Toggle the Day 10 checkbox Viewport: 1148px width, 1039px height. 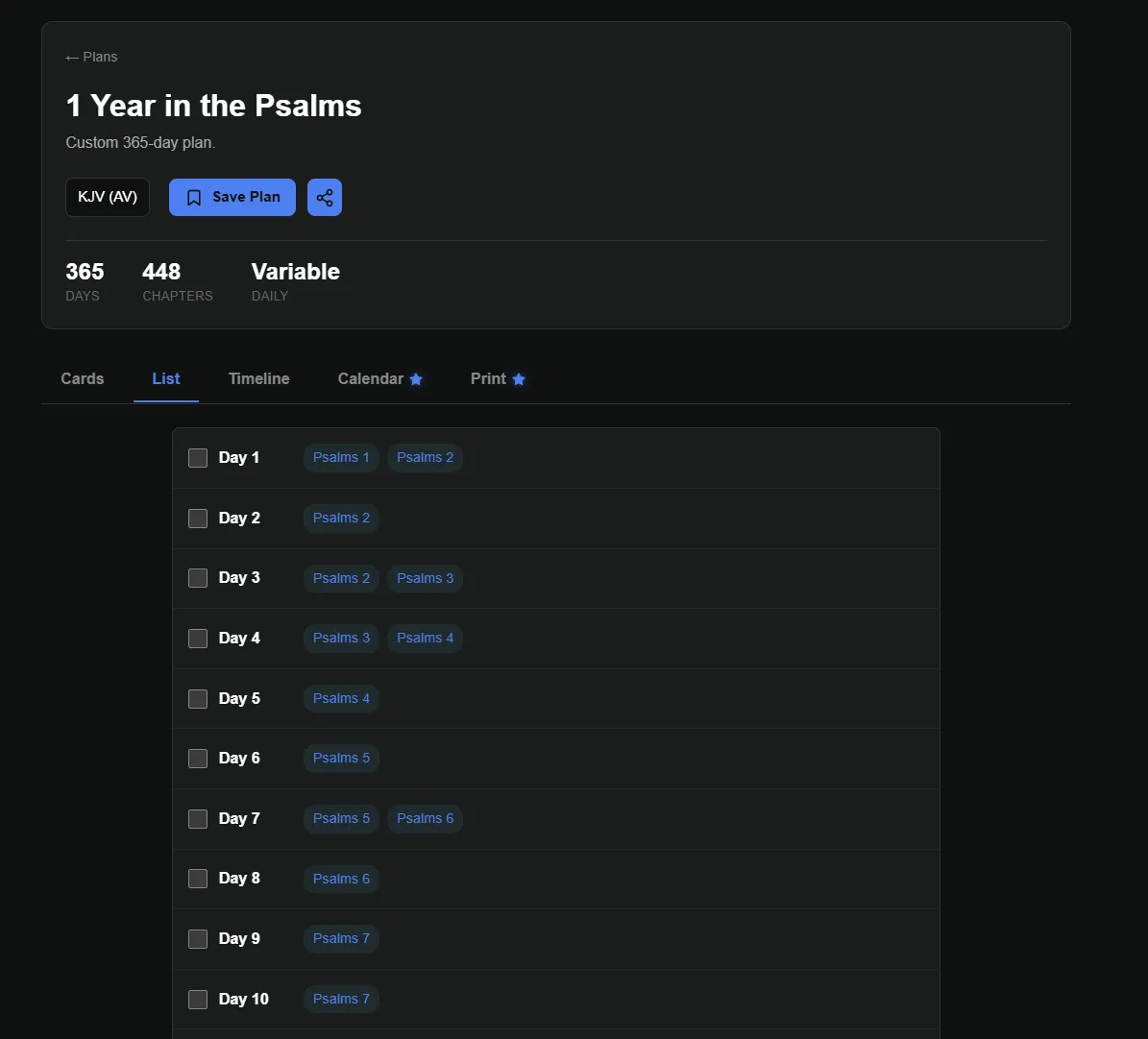(x=198, y=1000)
